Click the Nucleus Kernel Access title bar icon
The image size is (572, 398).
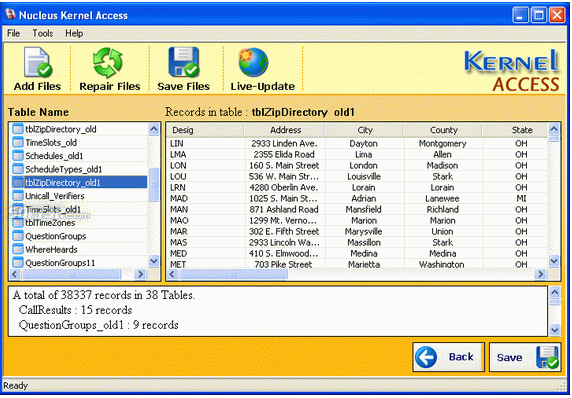pyautogui.click(x=10, y=15)
